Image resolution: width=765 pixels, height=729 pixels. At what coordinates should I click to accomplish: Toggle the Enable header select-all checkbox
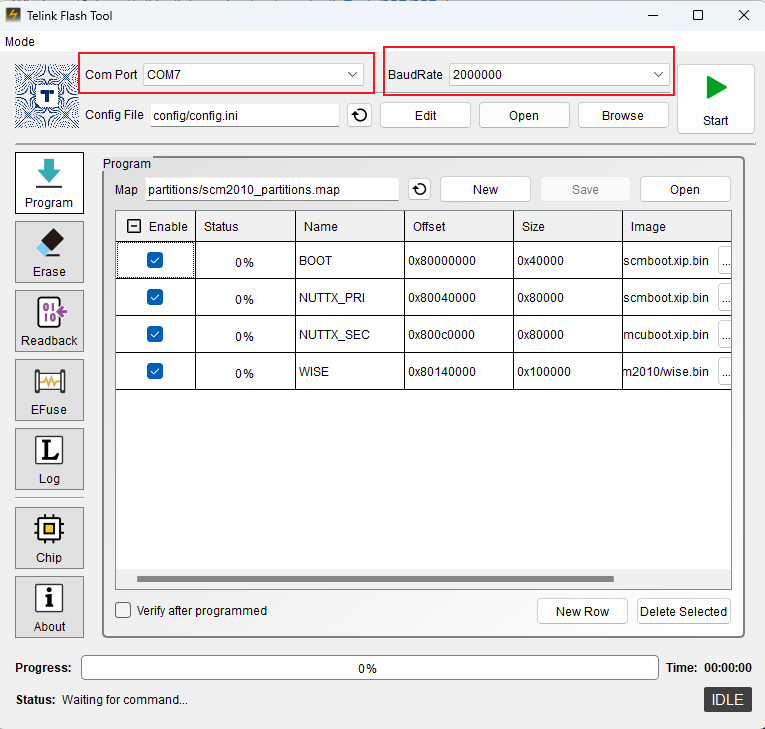pos(134,226)
